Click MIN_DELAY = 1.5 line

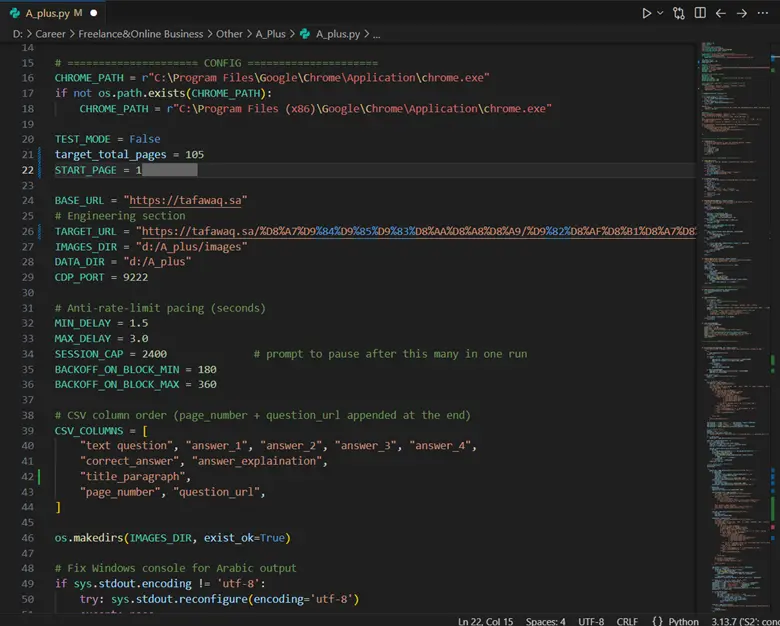[101, 323]
